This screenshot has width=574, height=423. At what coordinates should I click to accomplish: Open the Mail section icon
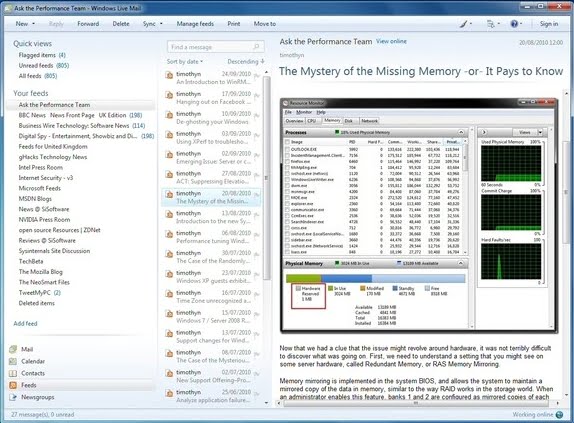click(x=13, y=349)
